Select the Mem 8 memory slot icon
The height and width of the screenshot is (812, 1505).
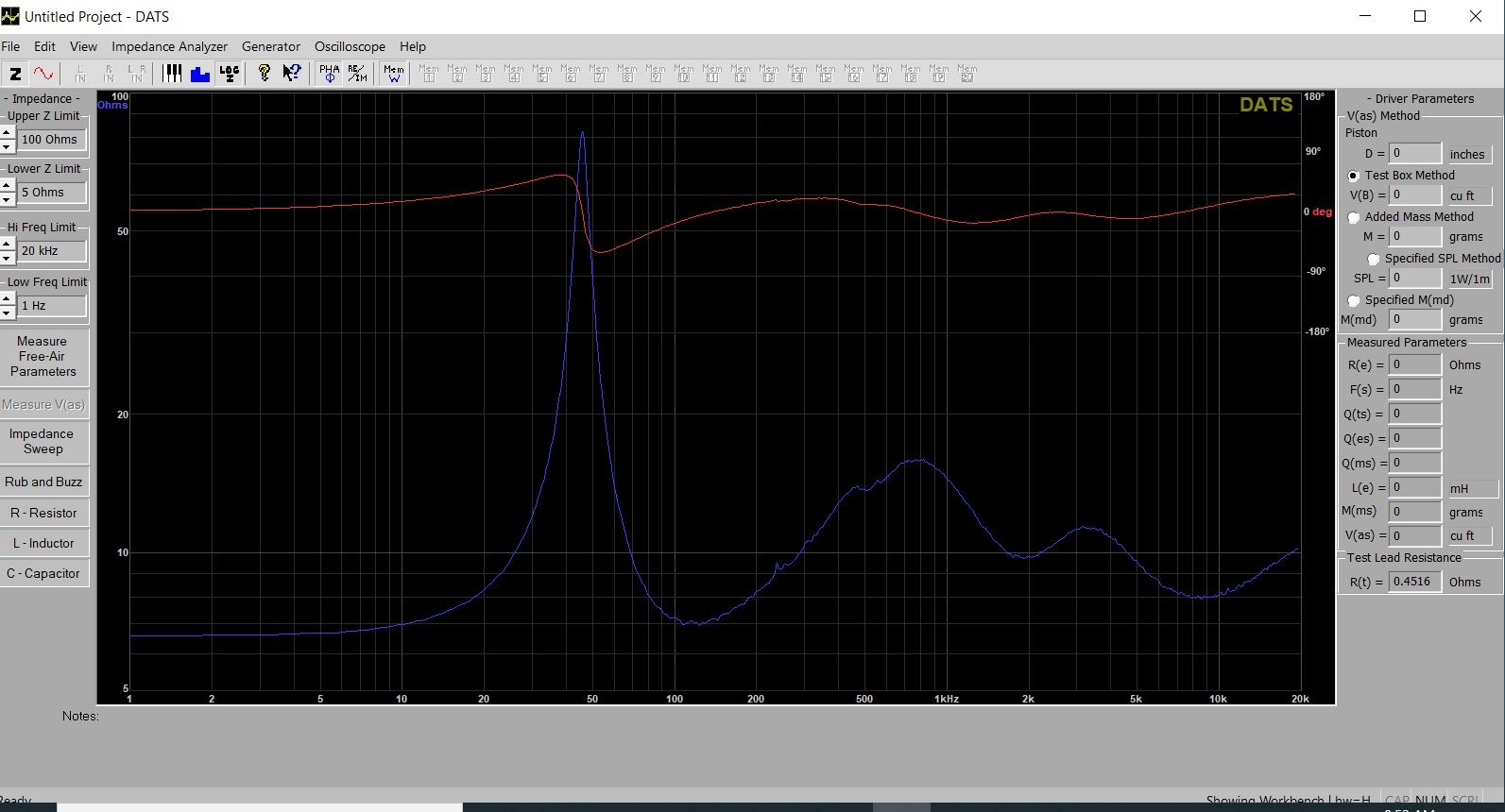[x=627, y=74]
